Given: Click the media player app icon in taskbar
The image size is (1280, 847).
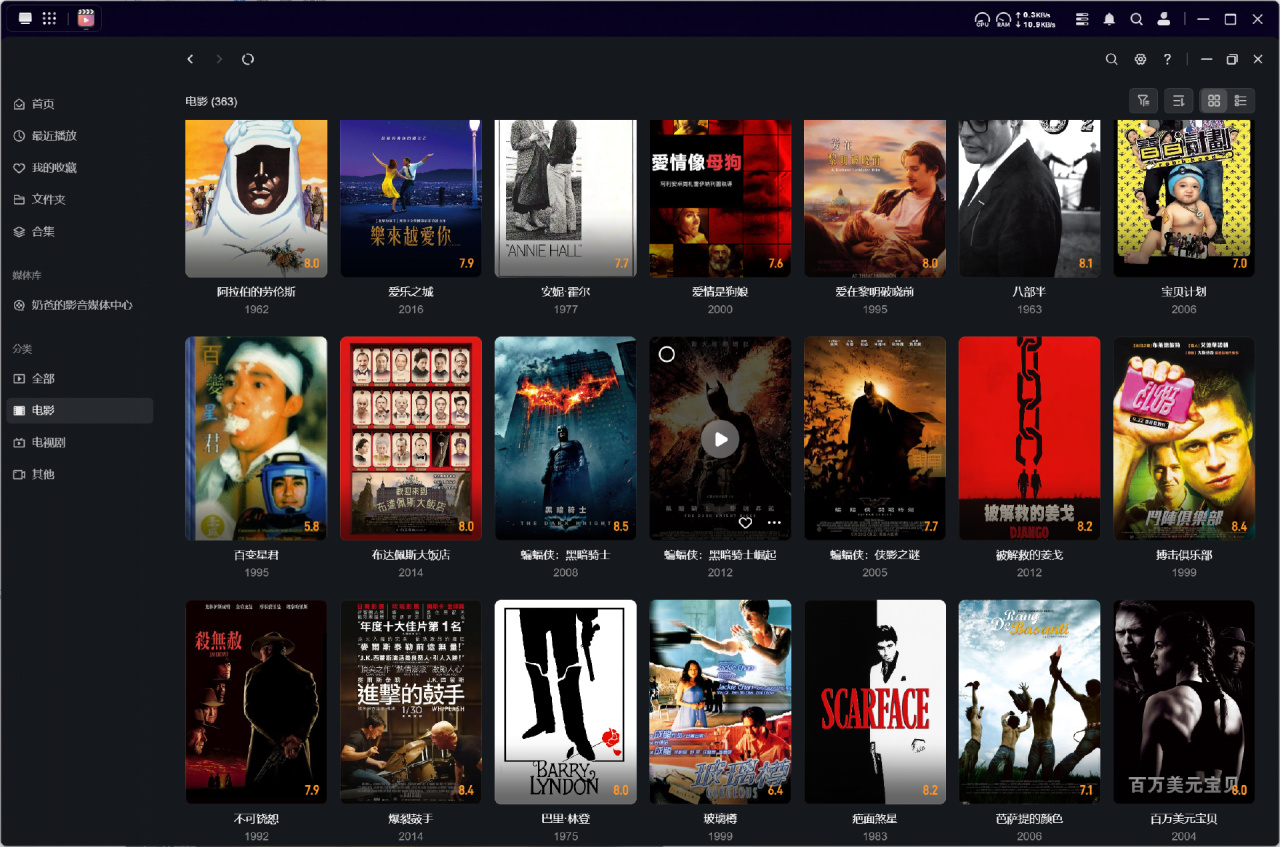Looking at the screenshot, I should pyautogui.click(x=86, y=18).
